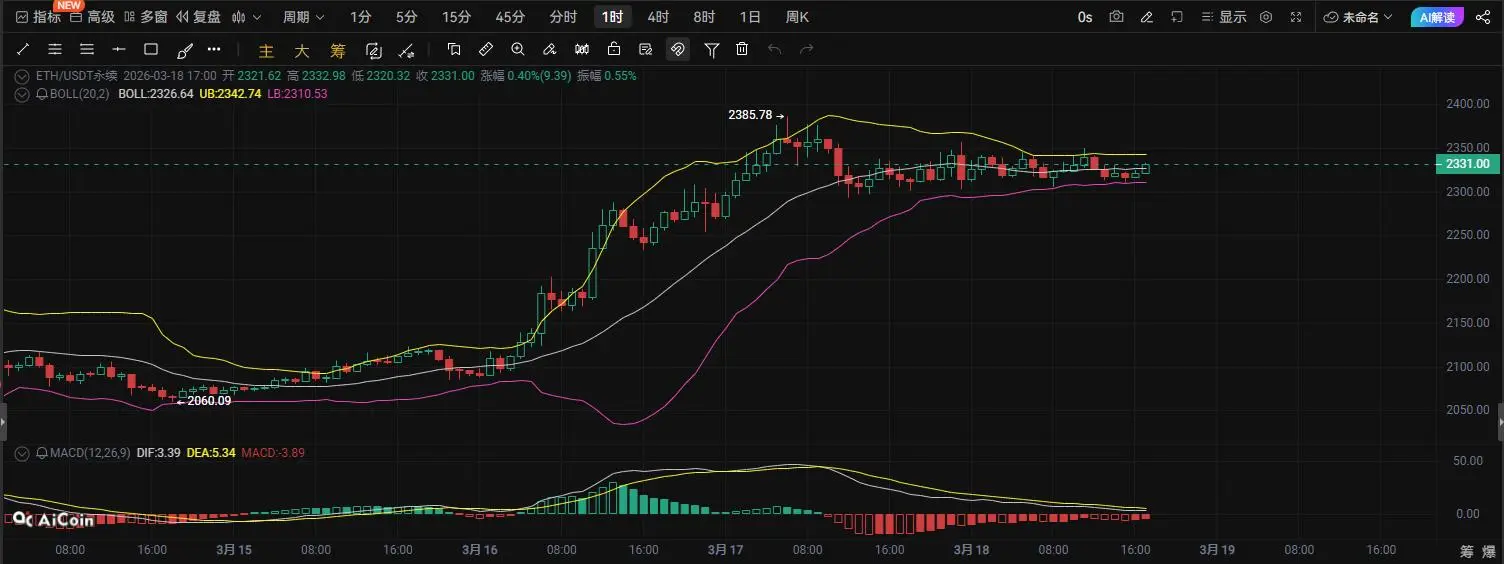The image size is (1504, 564).
Task: Start 复盘 replay mode
Action: [x=198, y=17]
